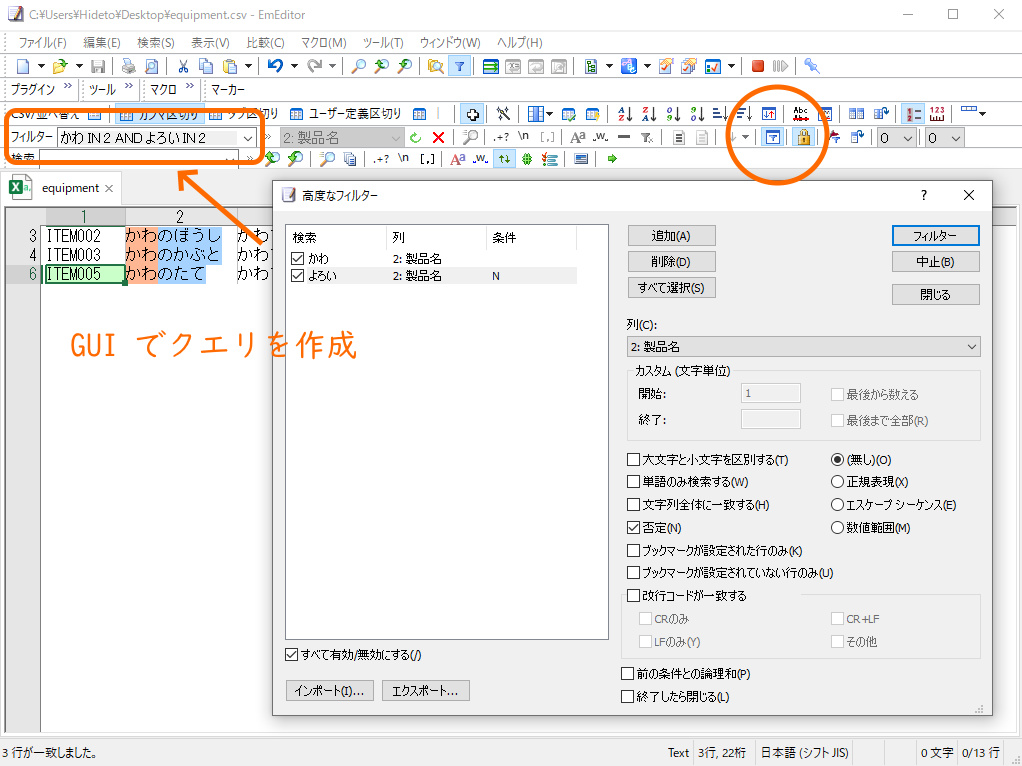Screen dimensions: 1022x766
Task: Select the Cut icon on the toolbar
Action: click(x=184, y=66)
